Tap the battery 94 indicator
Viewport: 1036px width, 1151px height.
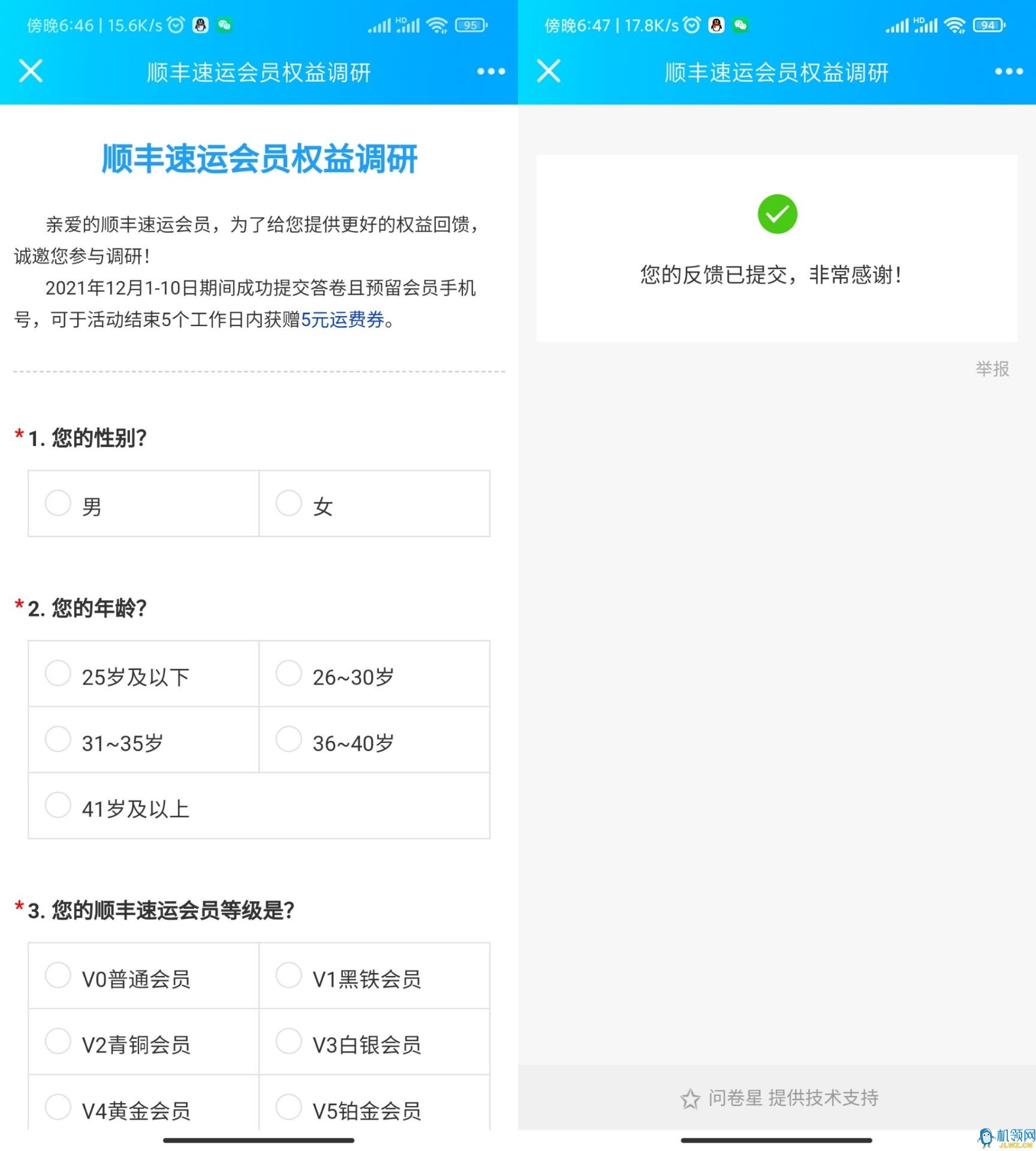[989, 25]
